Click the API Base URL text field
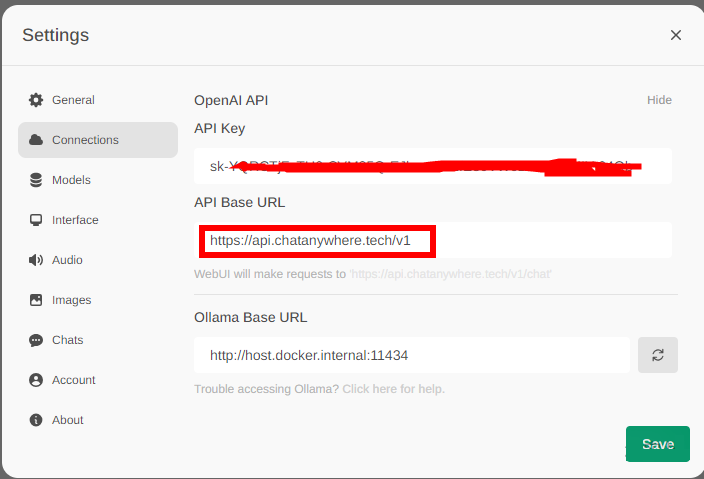Viewport: 704px width, 479px height. point(433,240)
